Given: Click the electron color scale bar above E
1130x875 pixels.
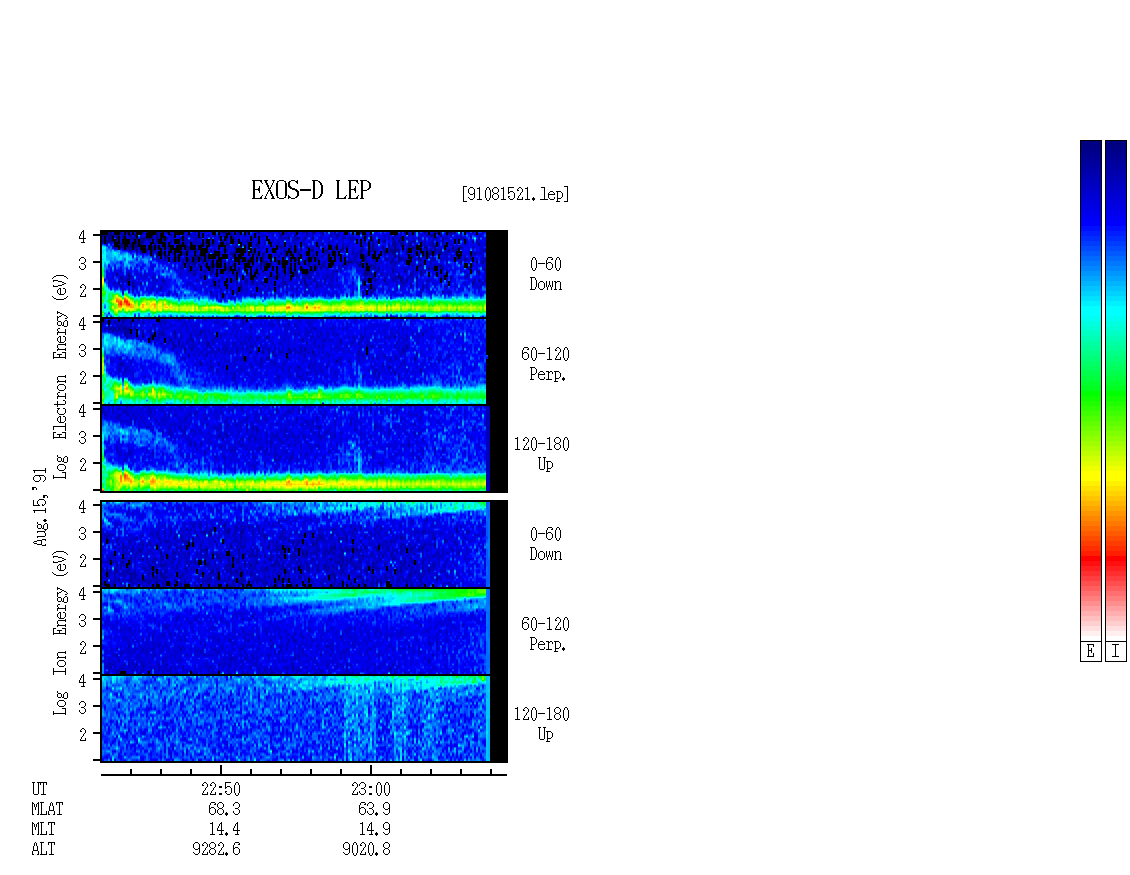Looking at the screenshot, I should [1091, 390].
